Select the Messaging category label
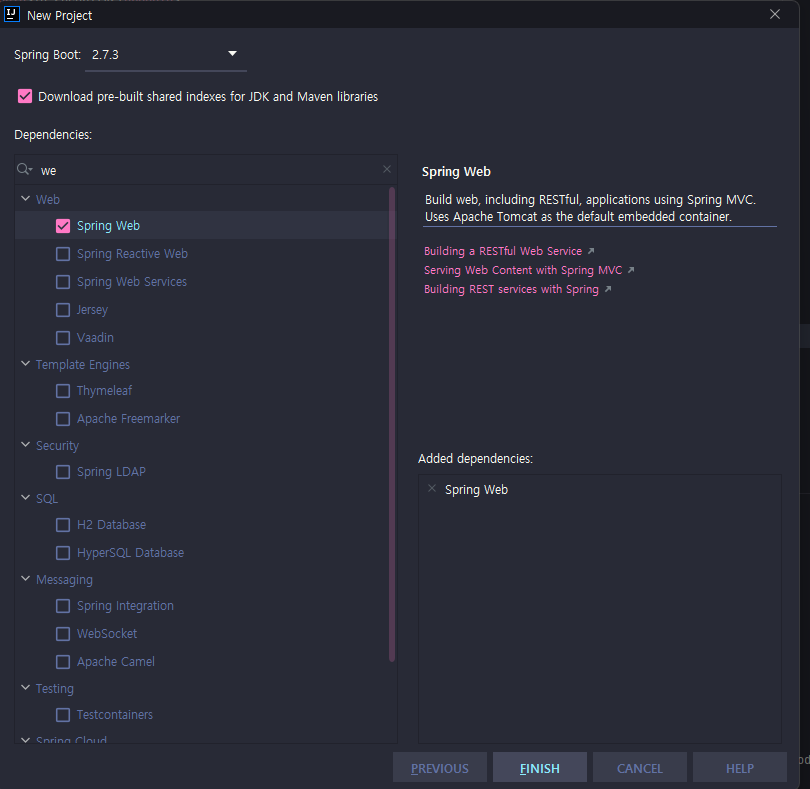This screenshot has height=789, width=810. (x=64, y=580)
